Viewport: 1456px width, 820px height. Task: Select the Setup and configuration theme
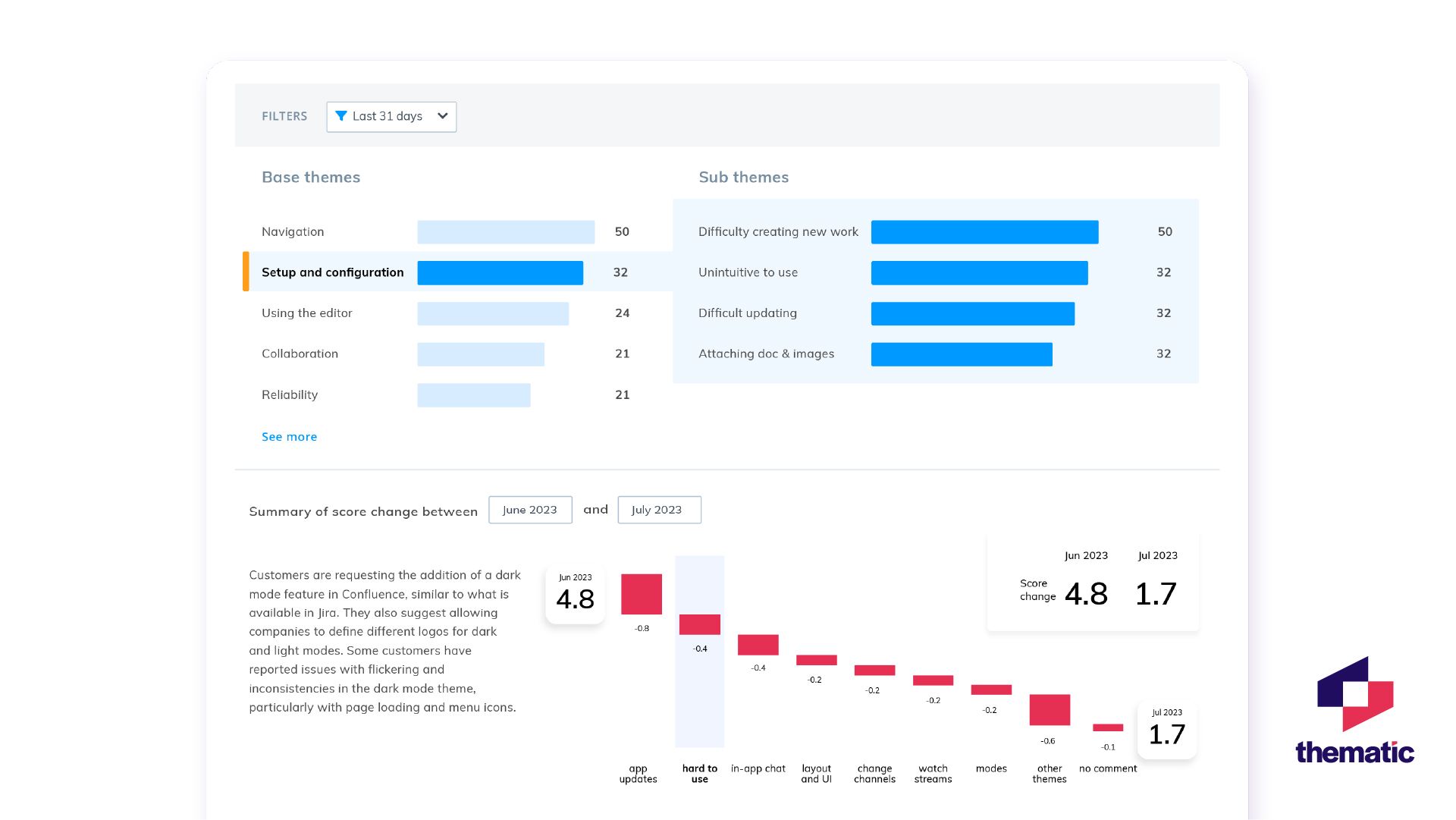pos(332,272)
